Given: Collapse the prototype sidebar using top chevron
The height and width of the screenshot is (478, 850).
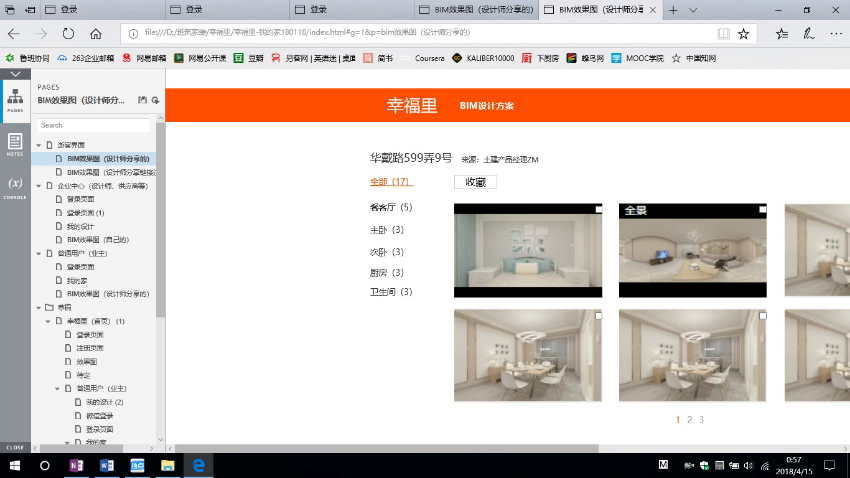Looking at the screenshot, I should click(15, 74).
